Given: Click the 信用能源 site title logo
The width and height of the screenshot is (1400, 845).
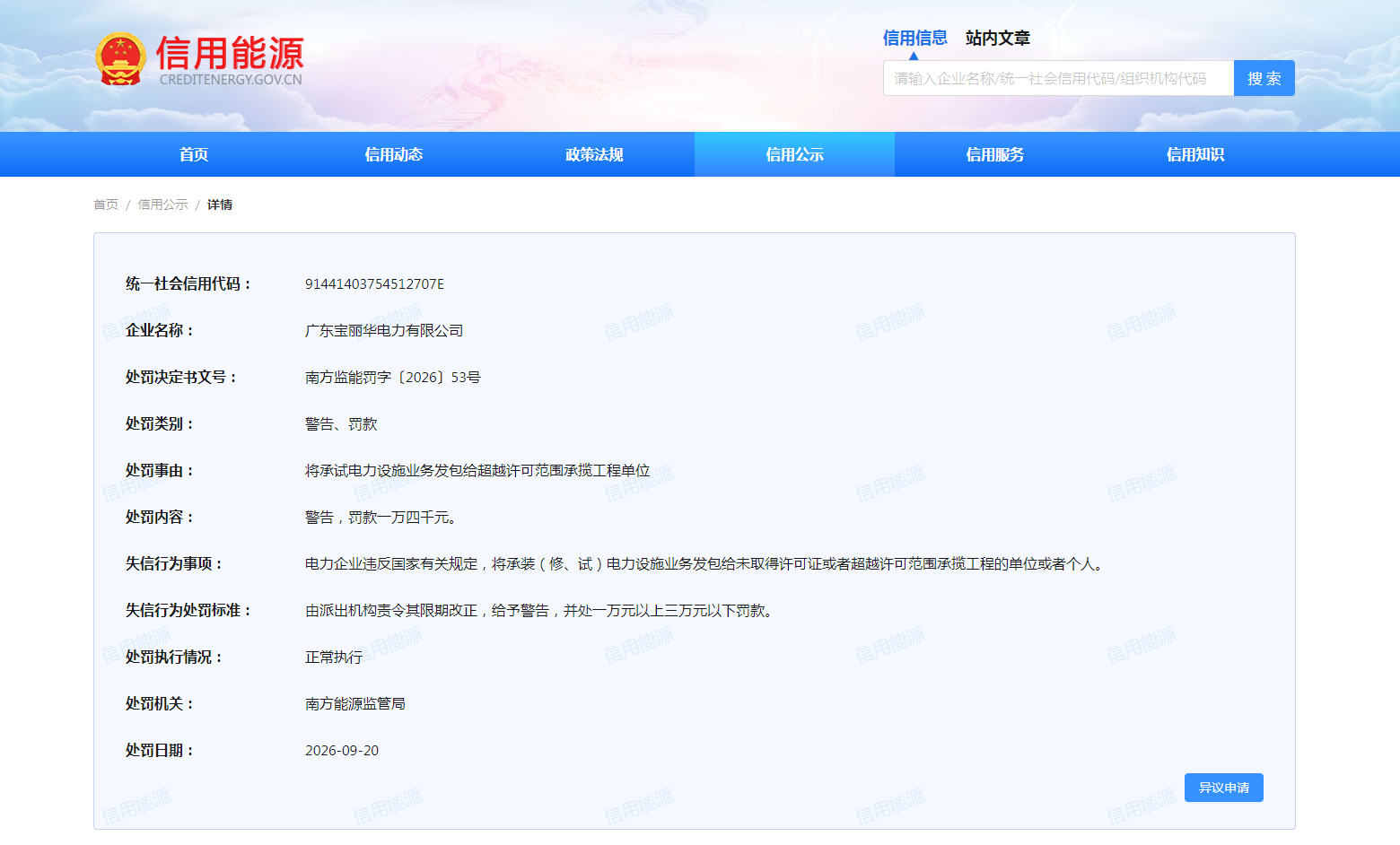Looking at the screenshot, I should (x=230, y=53).
